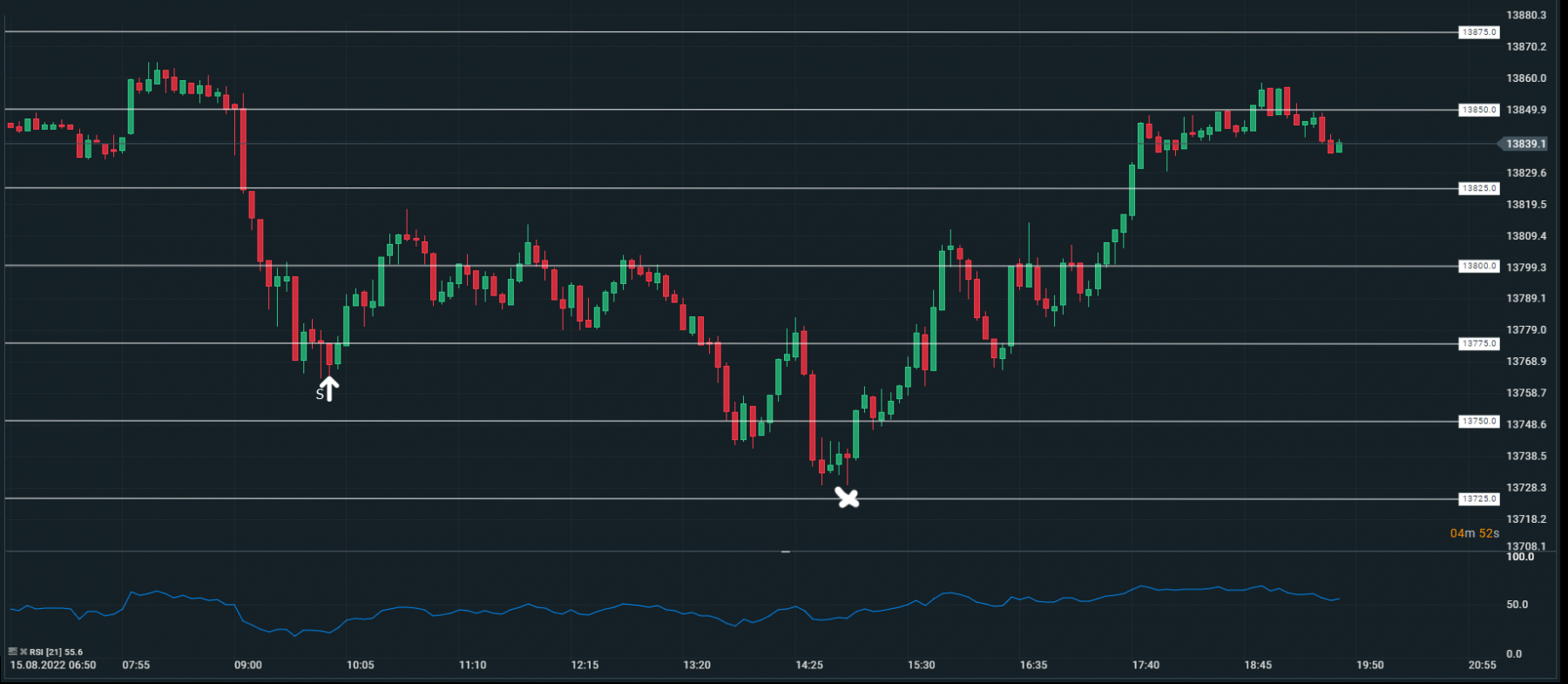Open RSI indicator settings icon
Screen dimensions: 1568x684
point(13,652)
